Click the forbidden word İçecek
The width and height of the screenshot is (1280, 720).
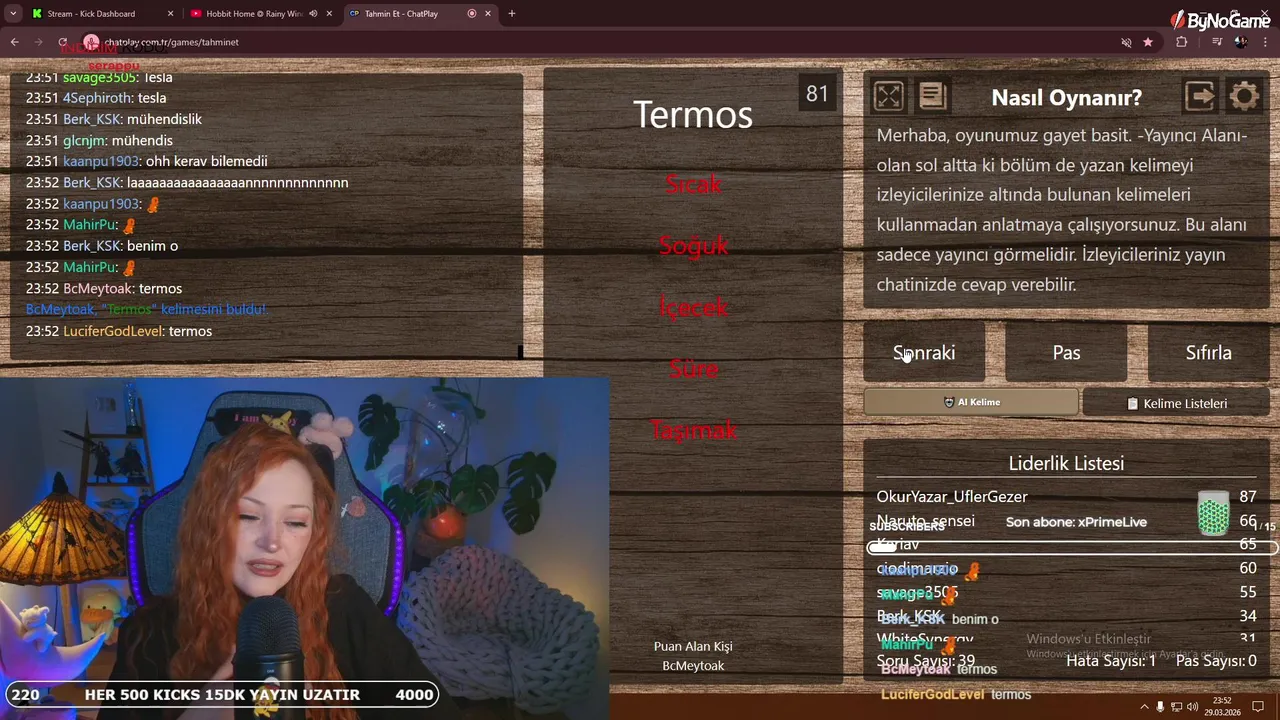click(693, 307)
